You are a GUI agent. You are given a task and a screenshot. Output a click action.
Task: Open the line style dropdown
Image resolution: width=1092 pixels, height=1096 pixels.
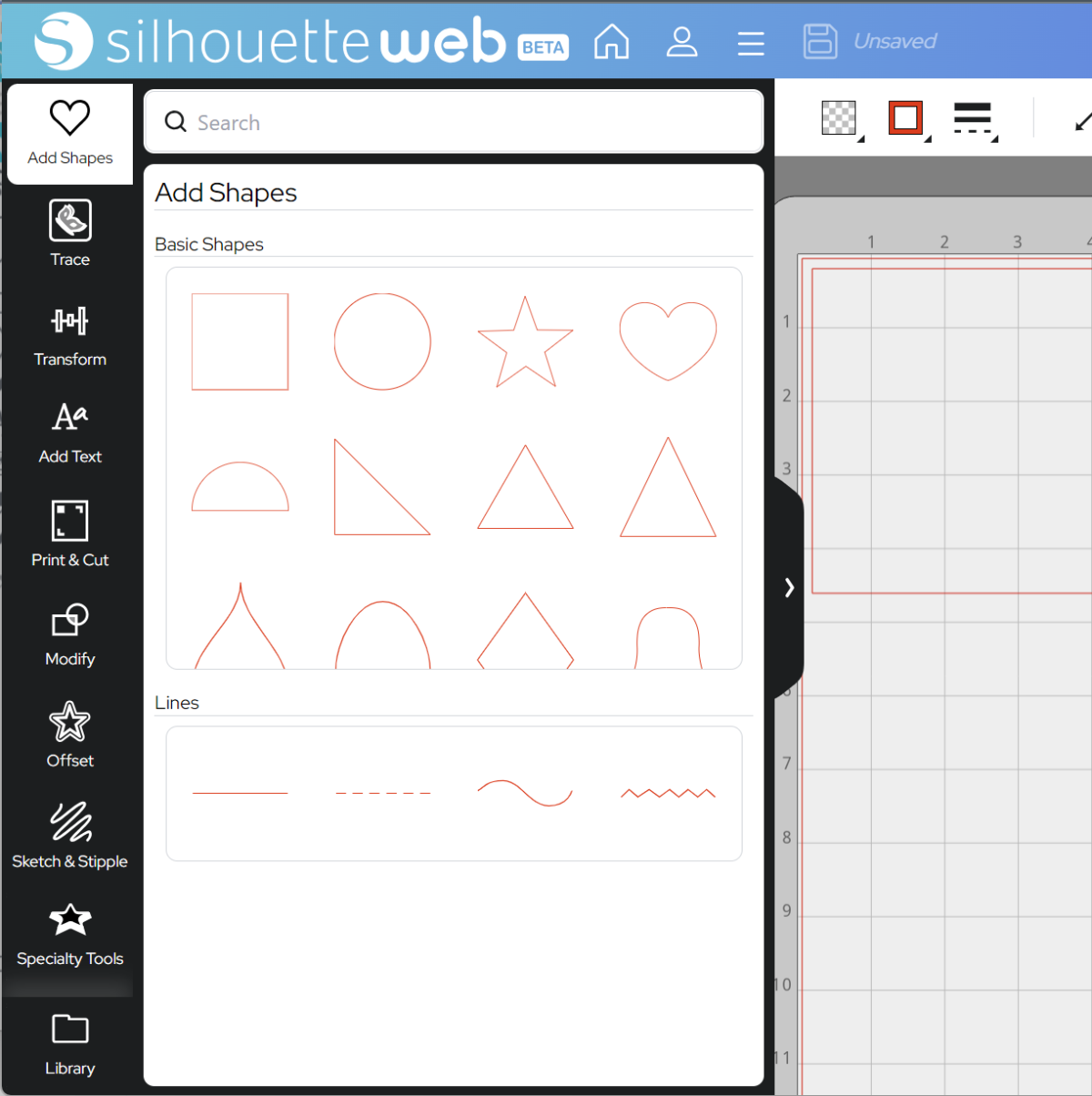click(x=975, y=119)
